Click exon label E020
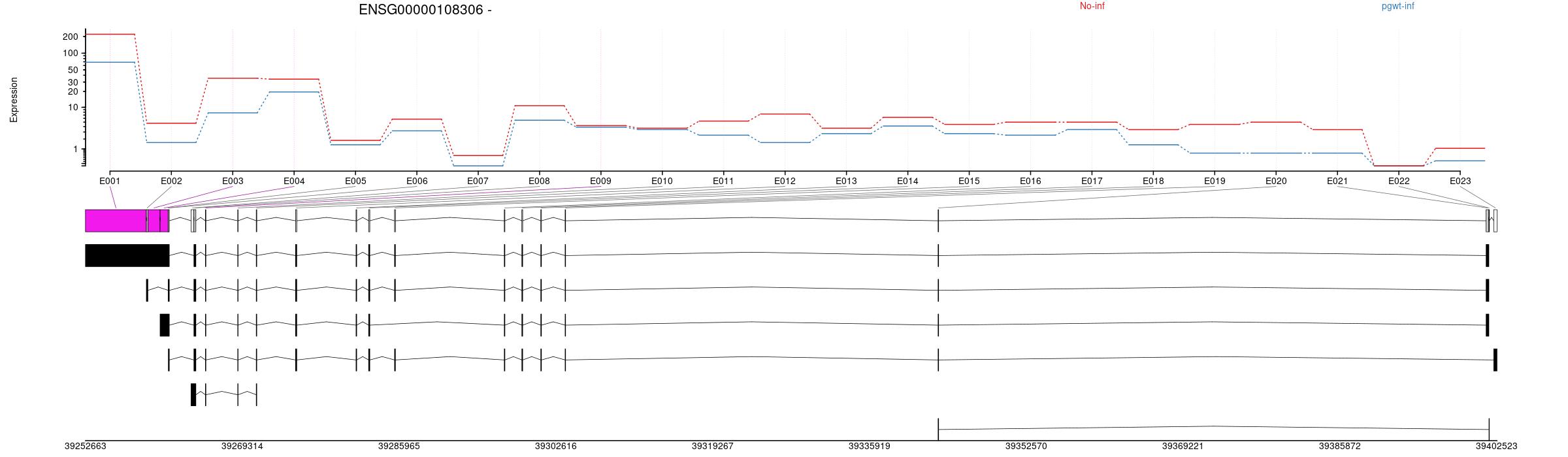This screenshot has width=1568, height=457. (1276, 181)
